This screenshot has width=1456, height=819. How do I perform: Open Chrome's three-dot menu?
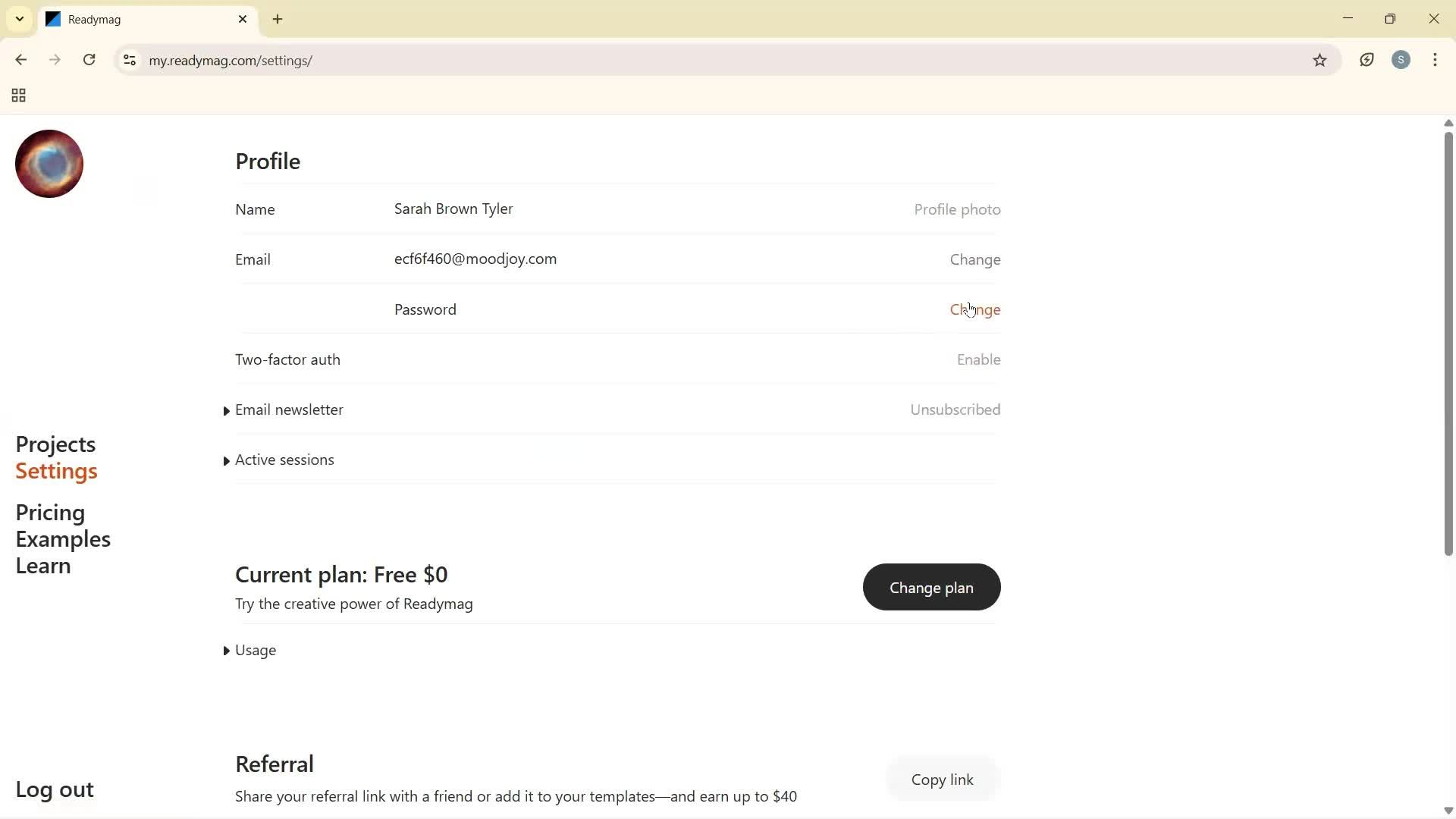[1436, 60]
